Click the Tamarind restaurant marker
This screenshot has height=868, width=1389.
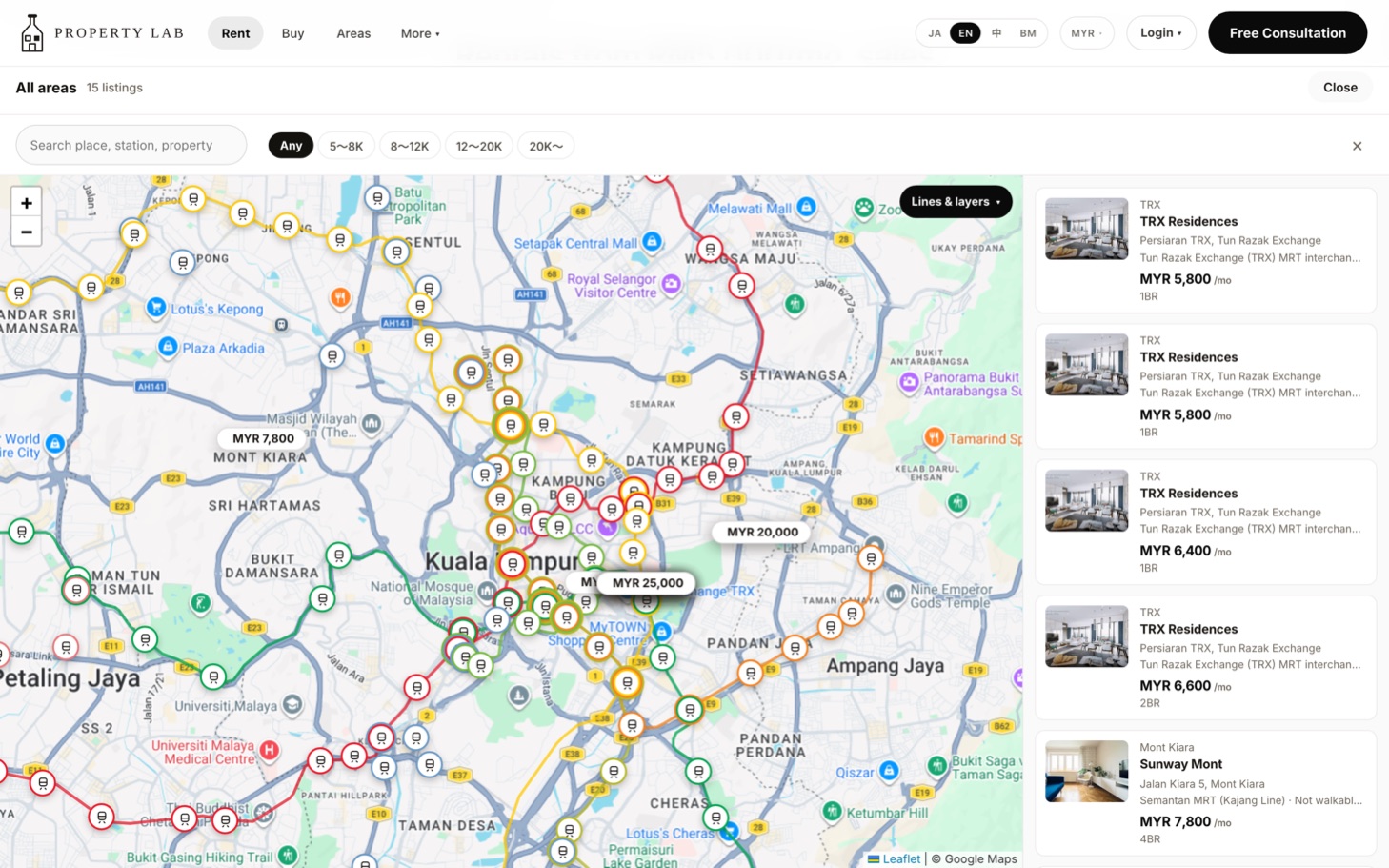(934, 437)
